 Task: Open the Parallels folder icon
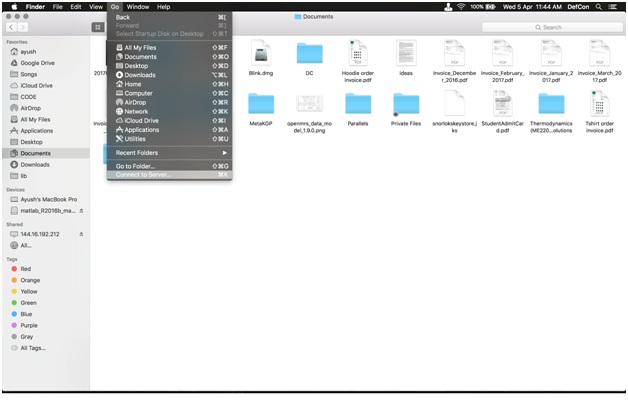click(359, 103)
